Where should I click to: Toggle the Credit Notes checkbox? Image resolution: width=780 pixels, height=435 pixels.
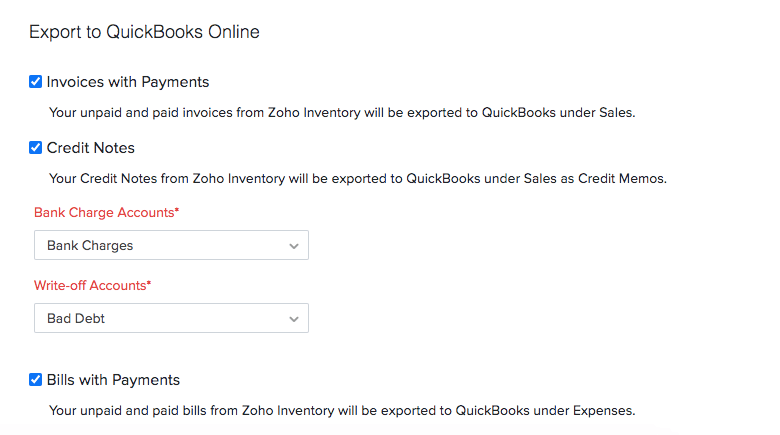tap(36, 148)
